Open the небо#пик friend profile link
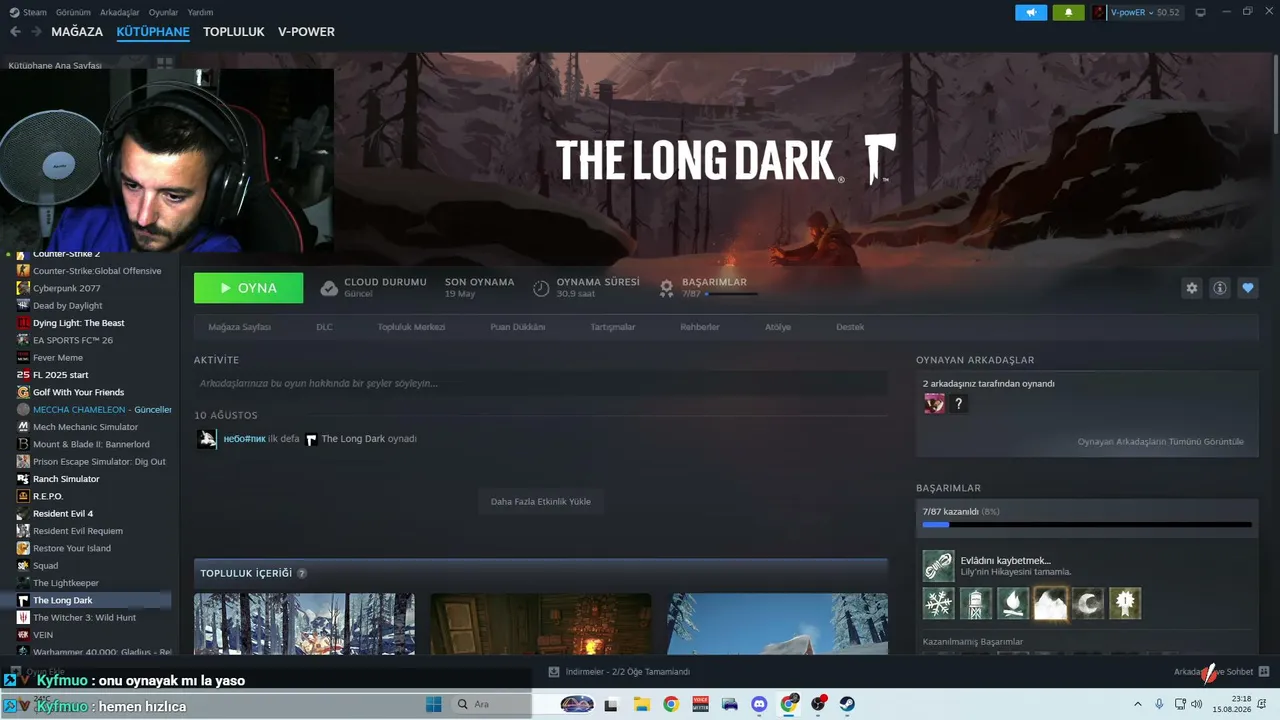 [245, 439]
